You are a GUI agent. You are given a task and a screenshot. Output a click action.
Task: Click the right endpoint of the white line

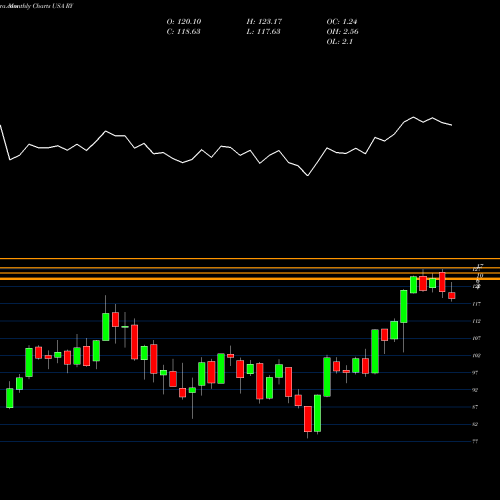[452, 125]
